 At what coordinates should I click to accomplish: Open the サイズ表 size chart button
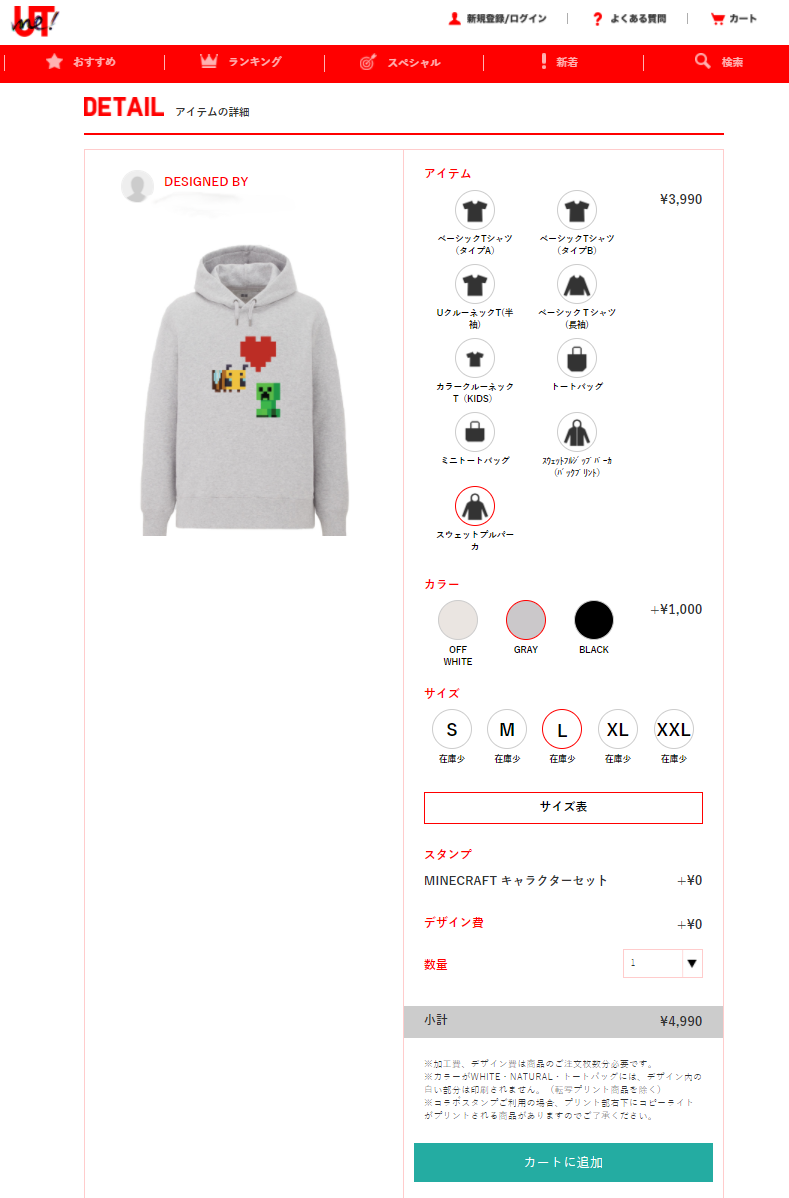pyautogui.click(x=563, y=808)
